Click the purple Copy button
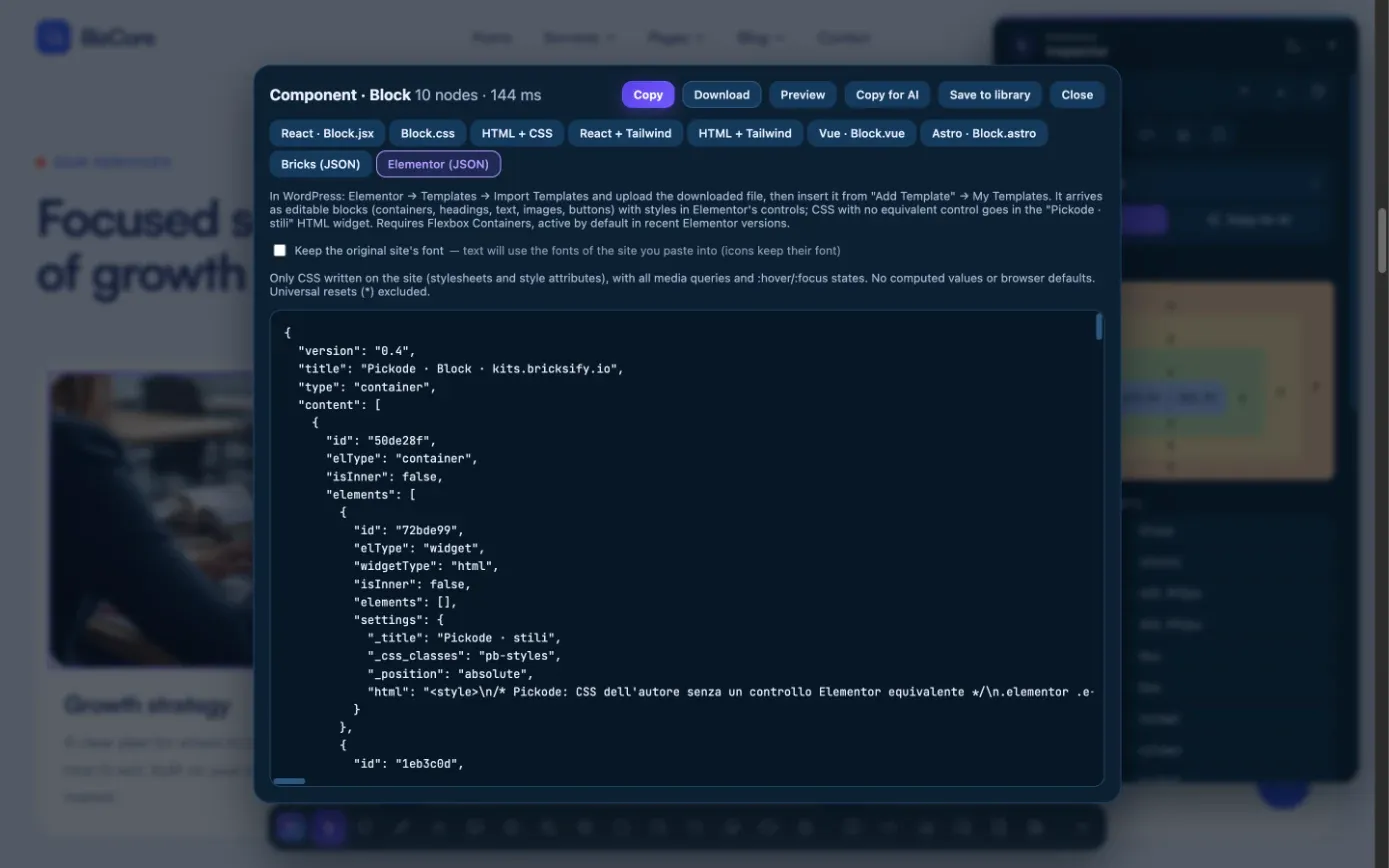The height and width of the screenshot is (868, 1389). (648, 95)
